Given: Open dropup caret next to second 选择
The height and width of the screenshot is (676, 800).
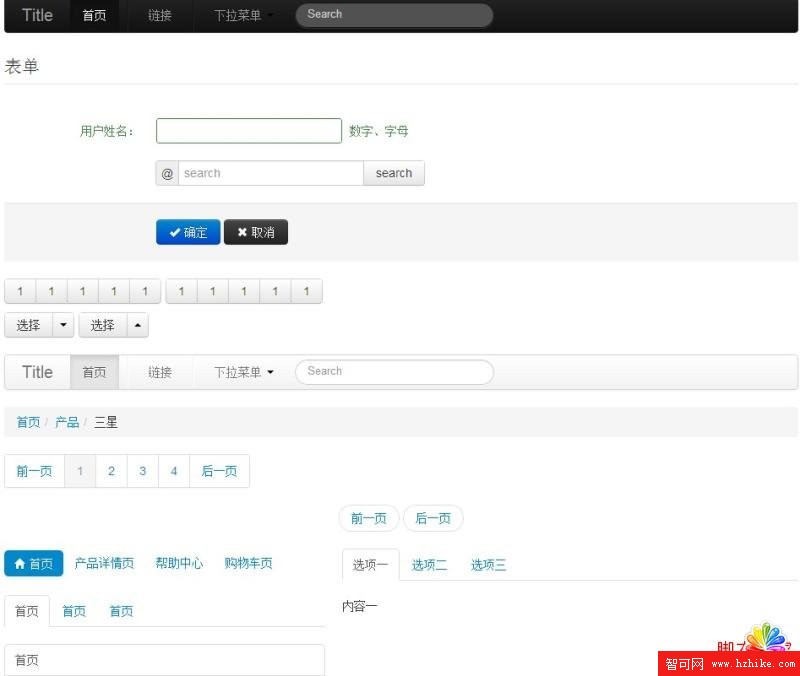Looking at the screenshot, I should click(137, 325).
